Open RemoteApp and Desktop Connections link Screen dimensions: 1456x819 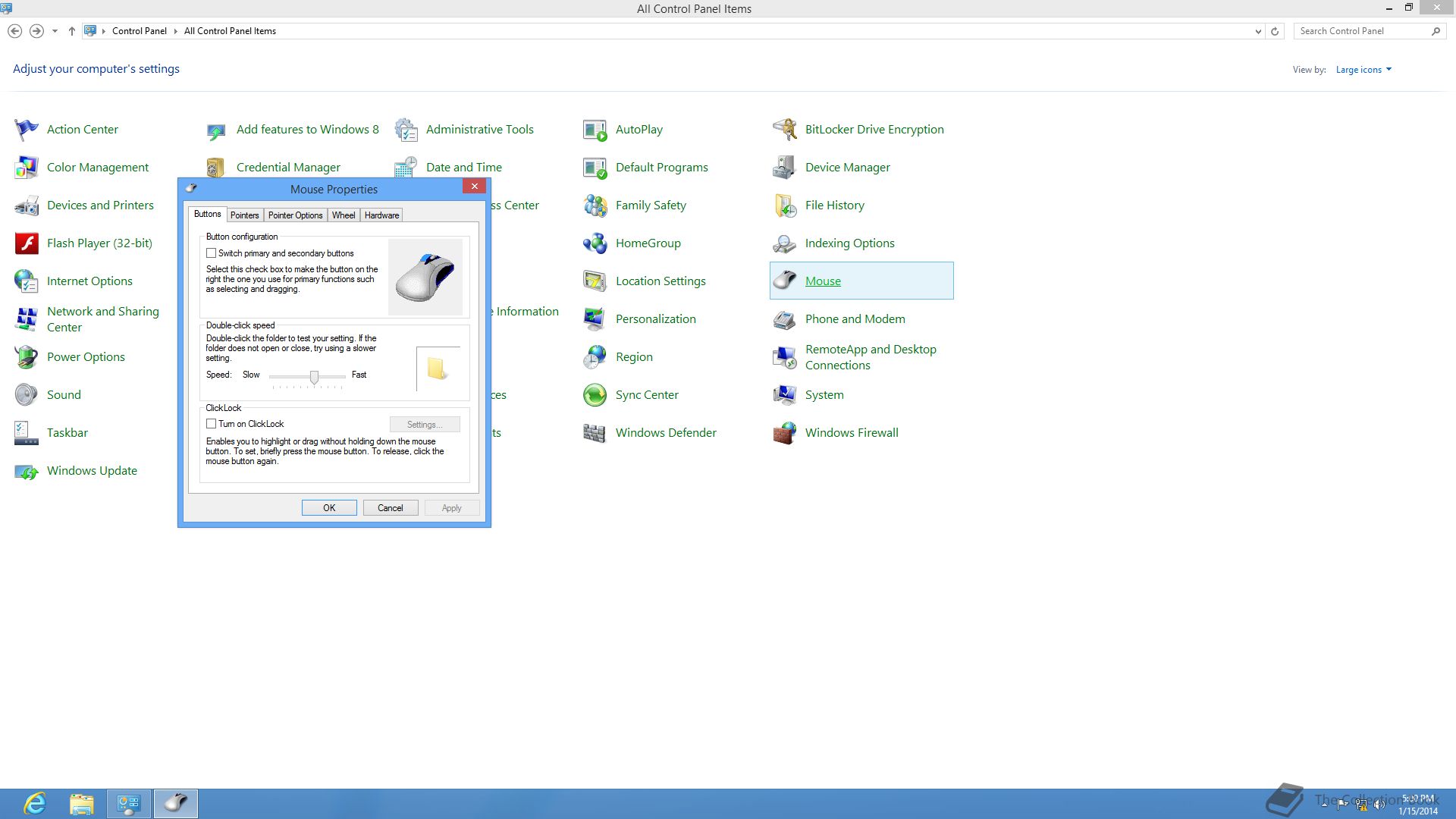871,357
